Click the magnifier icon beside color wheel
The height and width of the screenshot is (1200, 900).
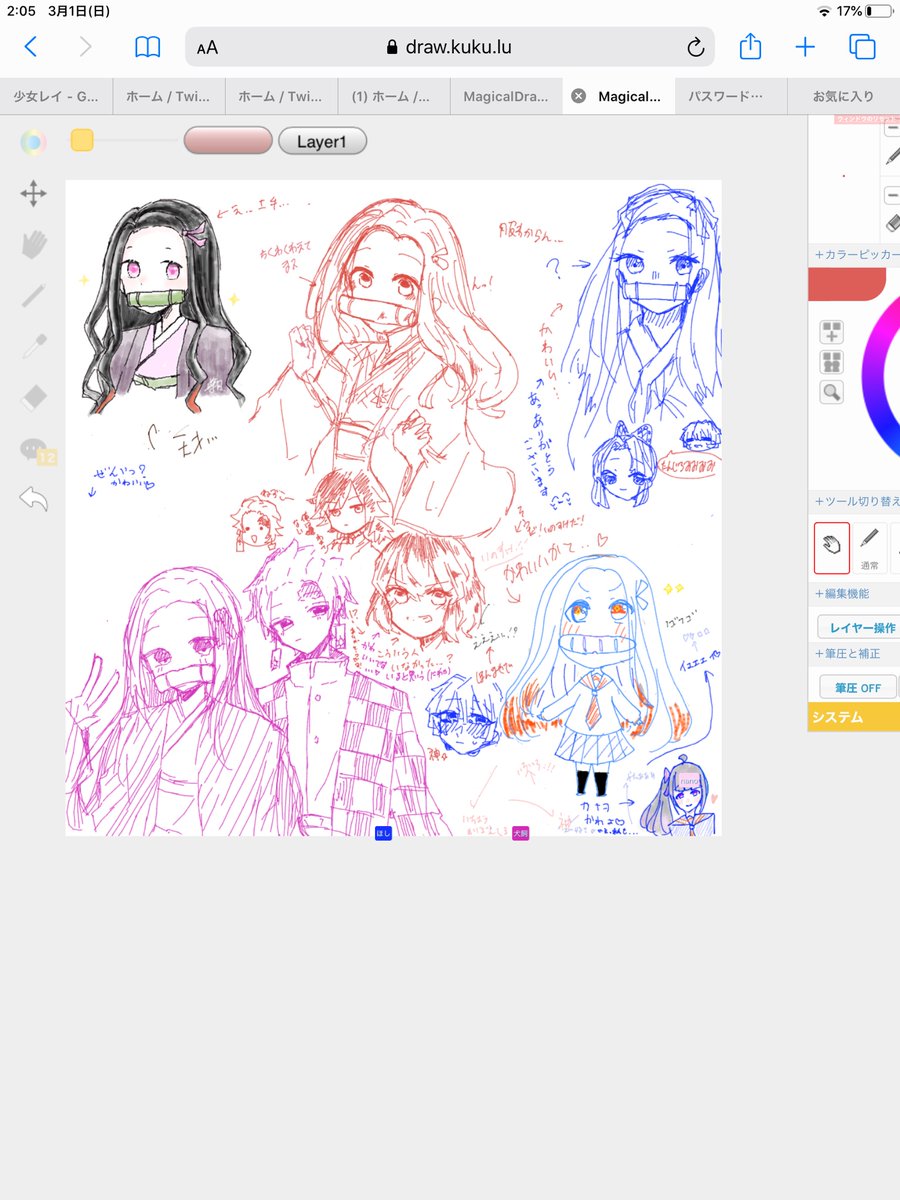pyautogui.click(x=832, y=392)
